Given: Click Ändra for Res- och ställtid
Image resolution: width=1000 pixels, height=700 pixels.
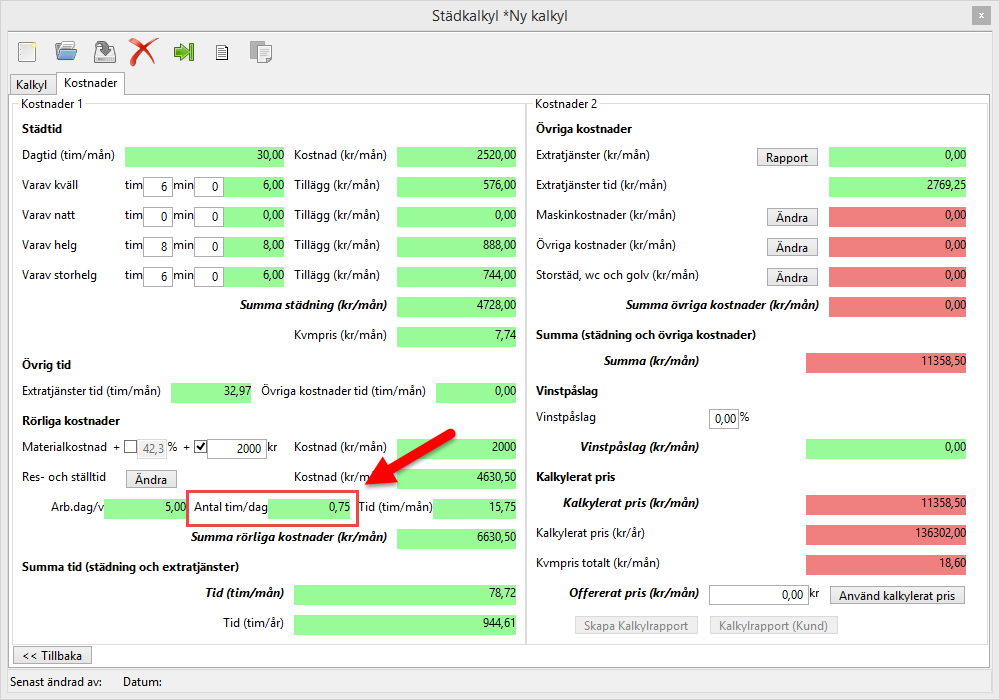Looking at the screenshot, I should 151,479.
